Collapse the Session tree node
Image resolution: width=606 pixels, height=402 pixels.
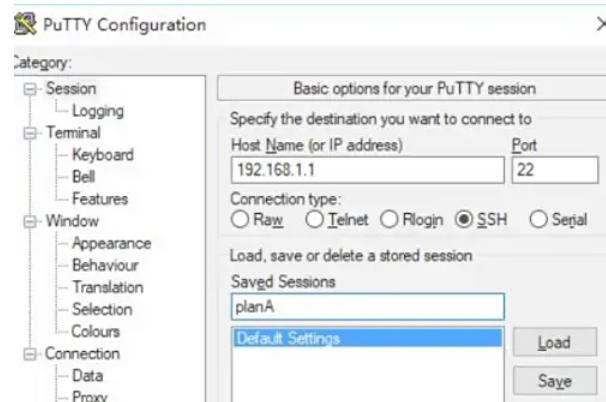31,89
